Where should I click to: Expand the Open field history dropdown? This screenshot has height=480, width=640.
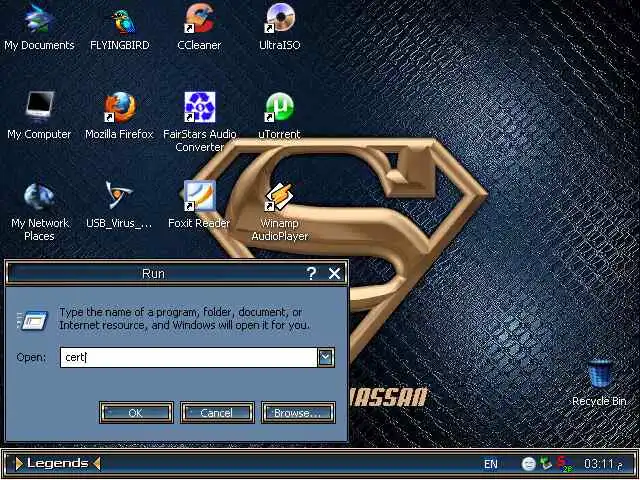tap(326, 357)
